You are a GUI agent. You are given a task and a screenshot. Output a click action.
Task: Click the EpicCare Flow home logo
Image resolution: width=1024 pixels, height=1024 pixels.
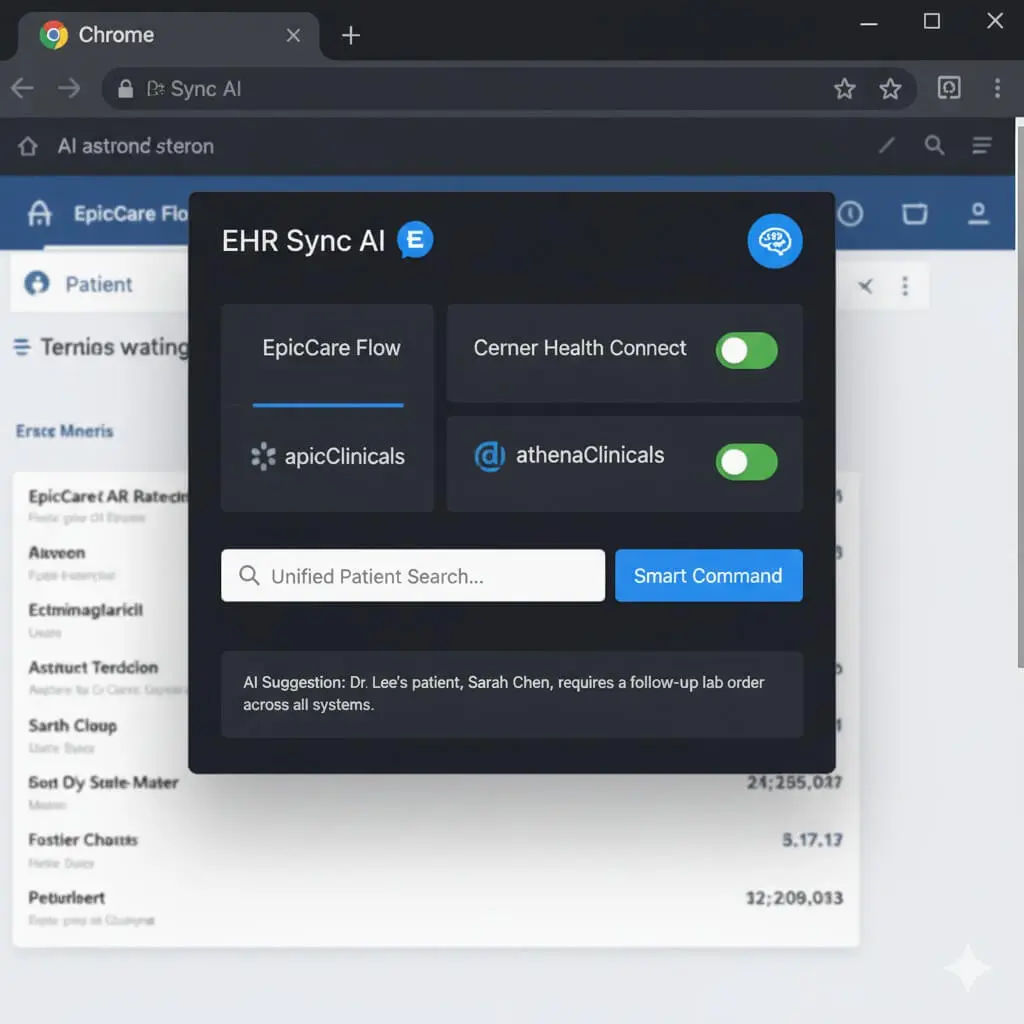(40, 213)
